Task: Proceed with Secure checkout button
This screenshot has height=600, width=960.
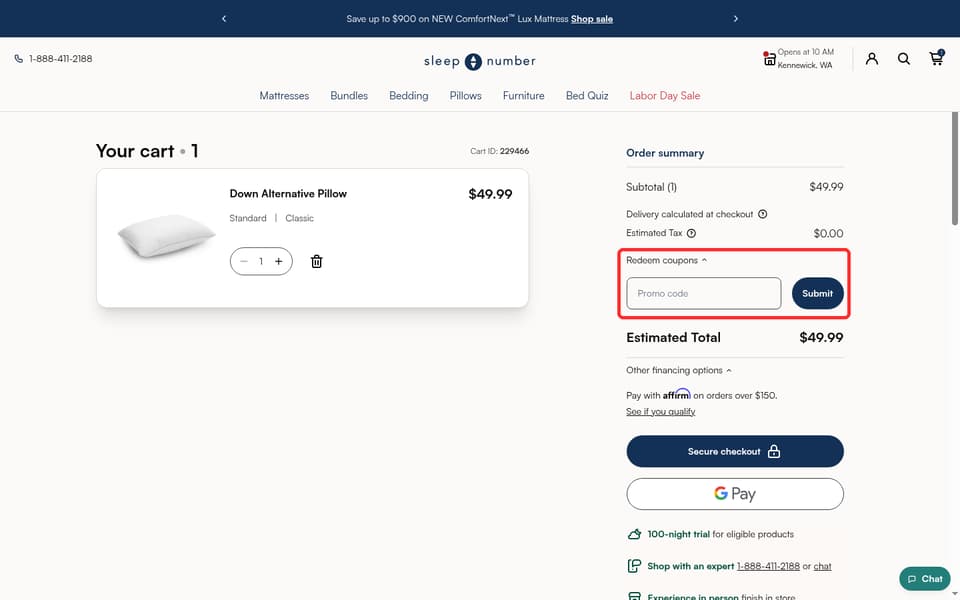Action: [x=735, y=451]
